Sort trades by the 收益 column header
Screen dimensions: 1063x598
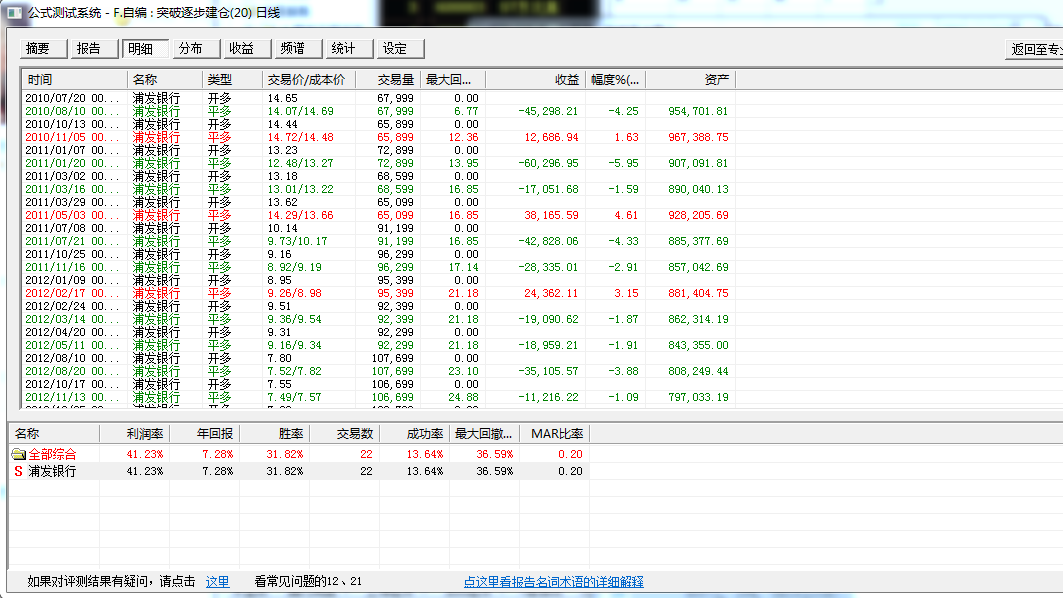click(x=536, y=80)
